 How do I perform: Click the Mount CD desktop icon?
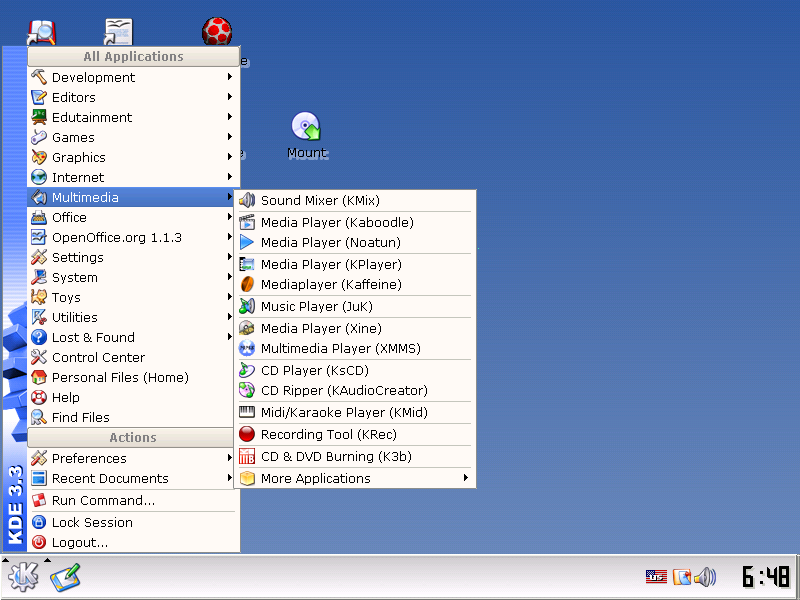(306, 126)
